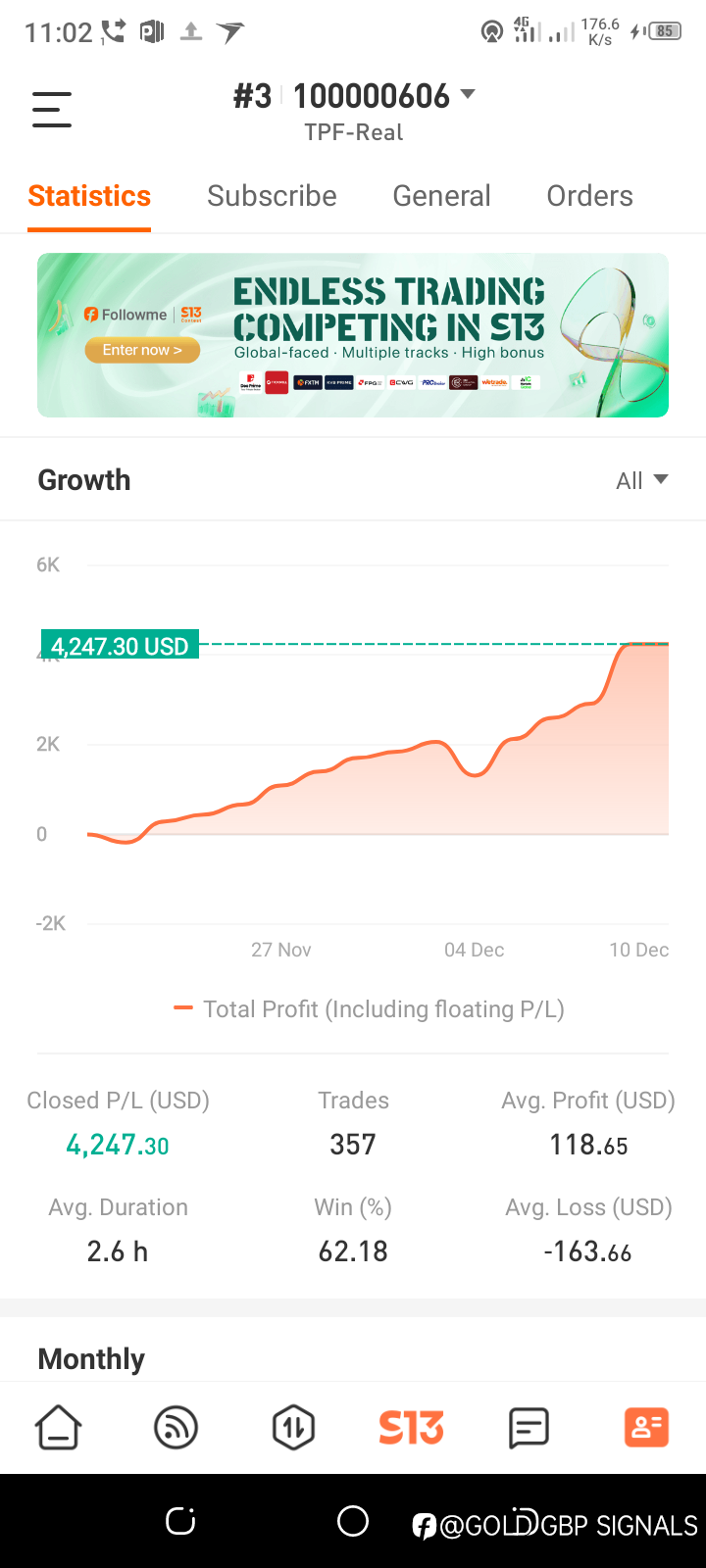Go to the Home icon in bottom bar

(x=59, y=1427)
